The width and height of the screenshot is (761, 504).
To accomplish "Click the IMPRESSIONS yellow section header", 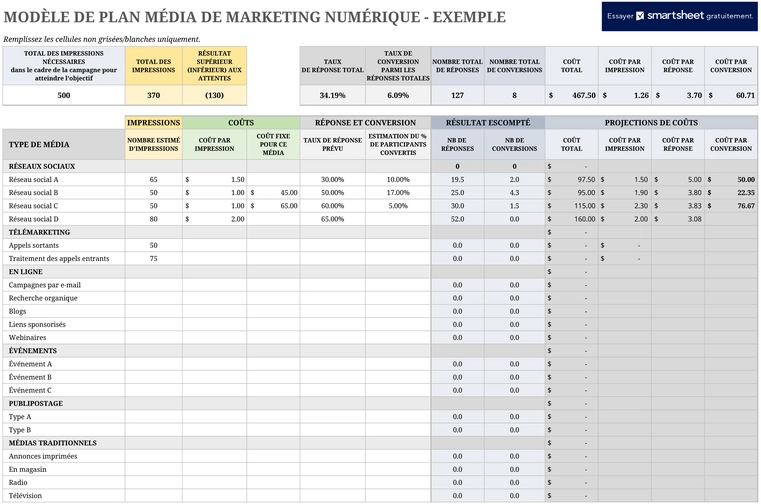I will tap(153, 122).
